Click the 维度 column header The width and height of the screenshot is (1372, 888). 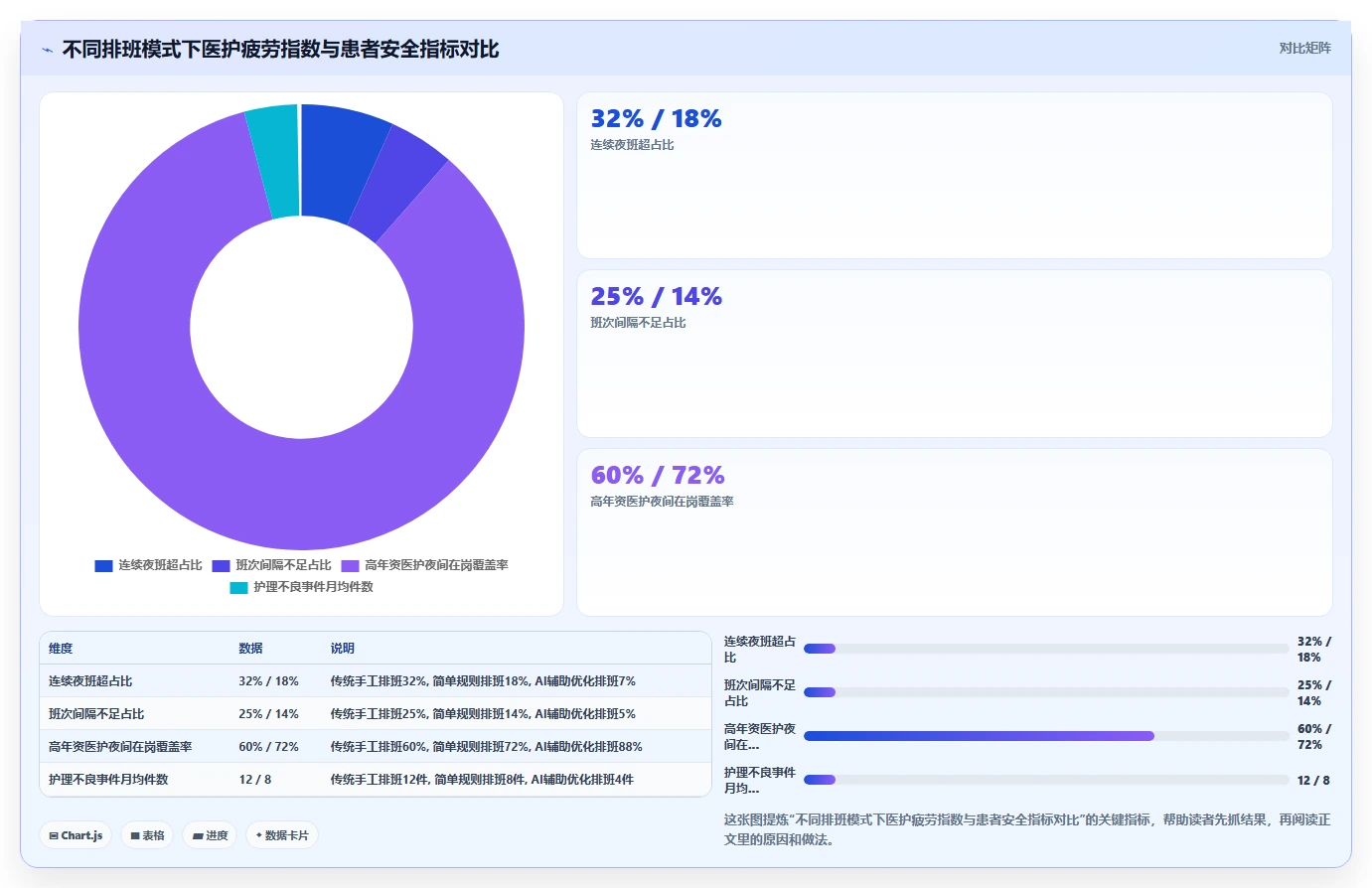tap(61, 648)
